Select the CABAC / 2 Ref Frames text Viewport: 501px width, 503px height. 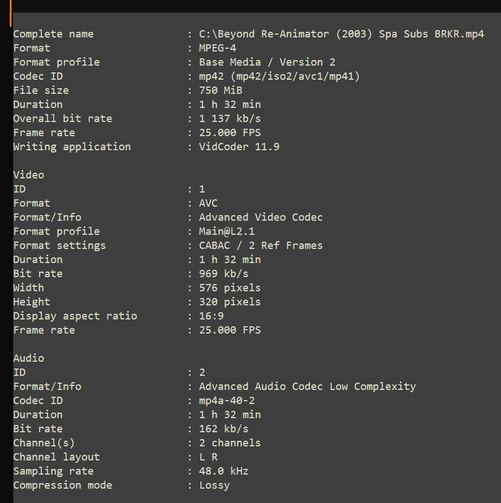[261, 246]
